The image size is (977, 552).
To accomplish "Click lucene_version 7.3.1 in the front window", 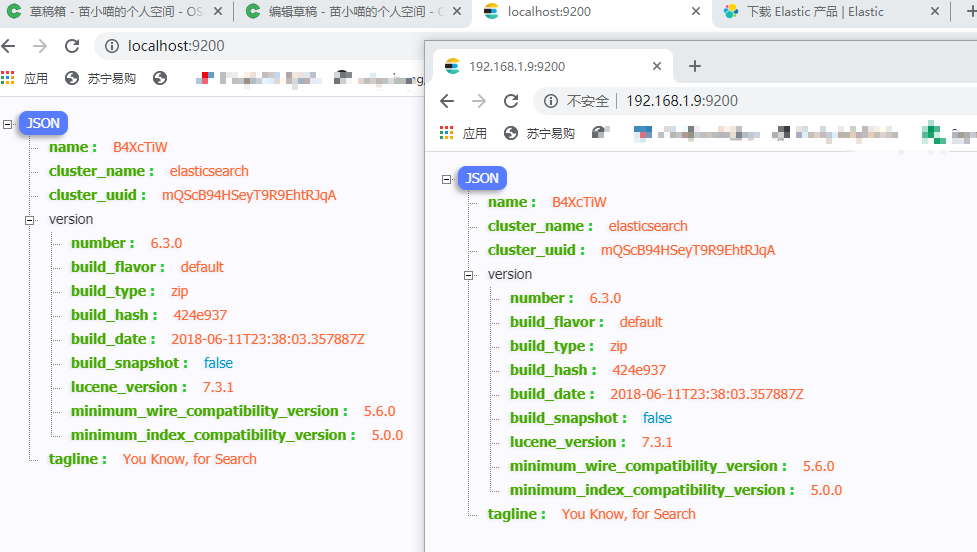I will (657, 442).
